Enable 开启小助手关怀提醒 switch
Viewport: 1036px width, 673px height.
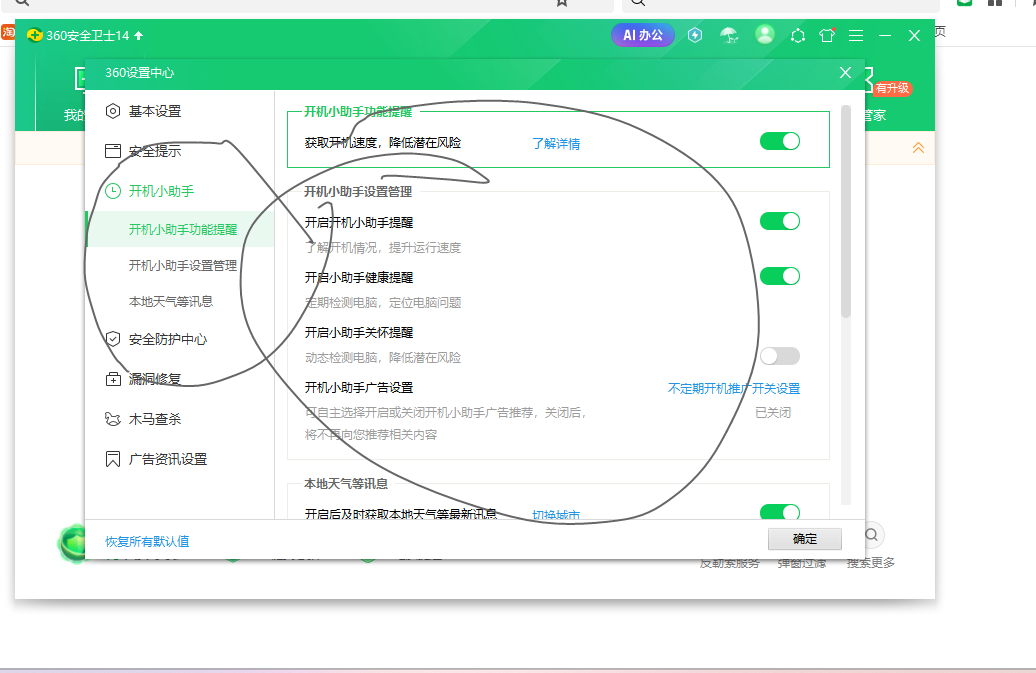(780, 357)
